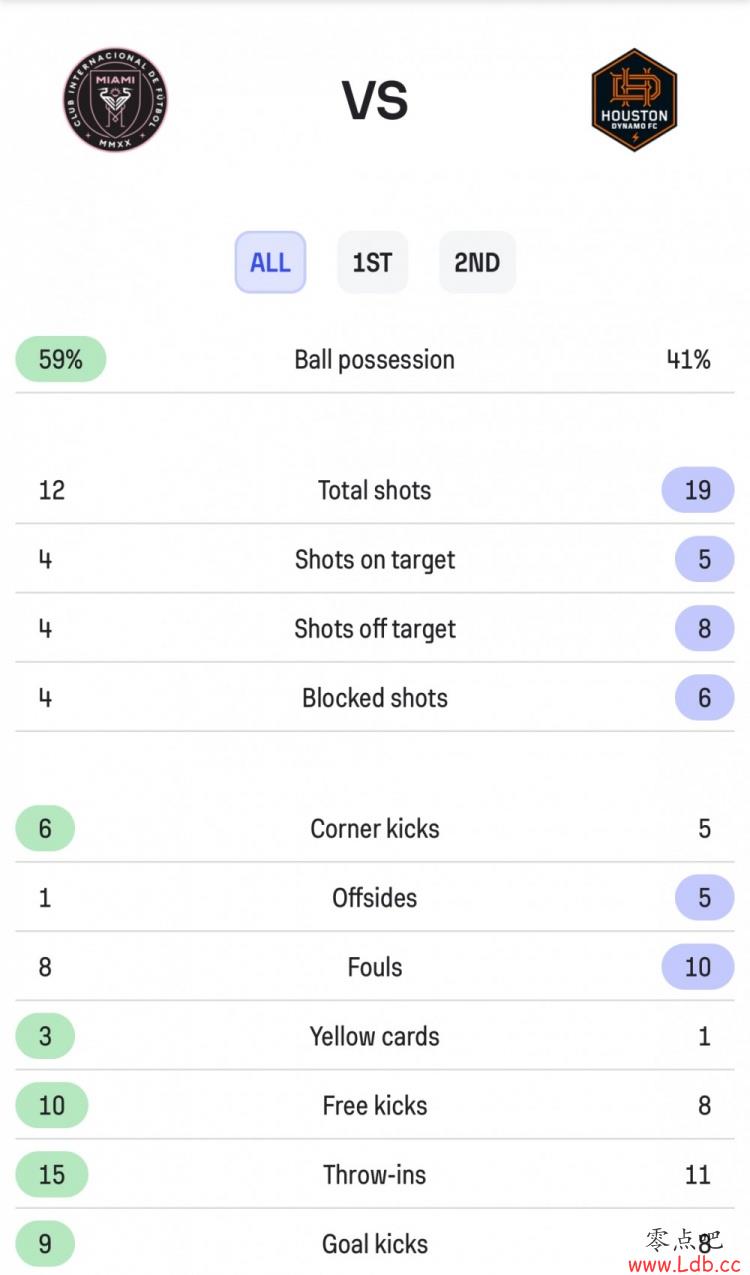Click the 59% possession badge
The image size is (750, 1275).
click(x=60, y=359)
